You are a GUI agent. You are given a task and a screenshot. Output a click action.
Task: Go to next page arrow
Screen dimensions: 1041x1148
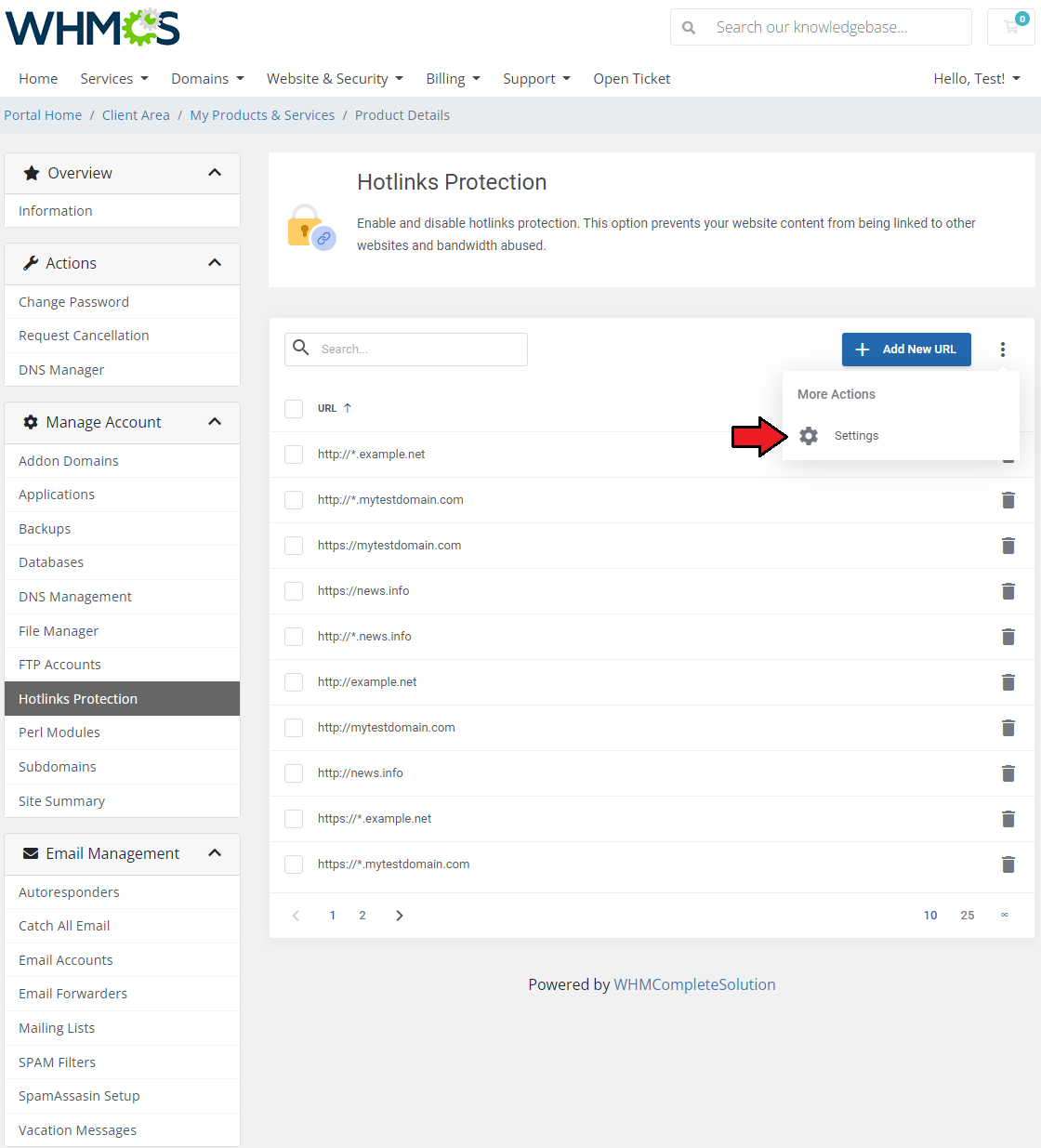(x=400, y=916)
